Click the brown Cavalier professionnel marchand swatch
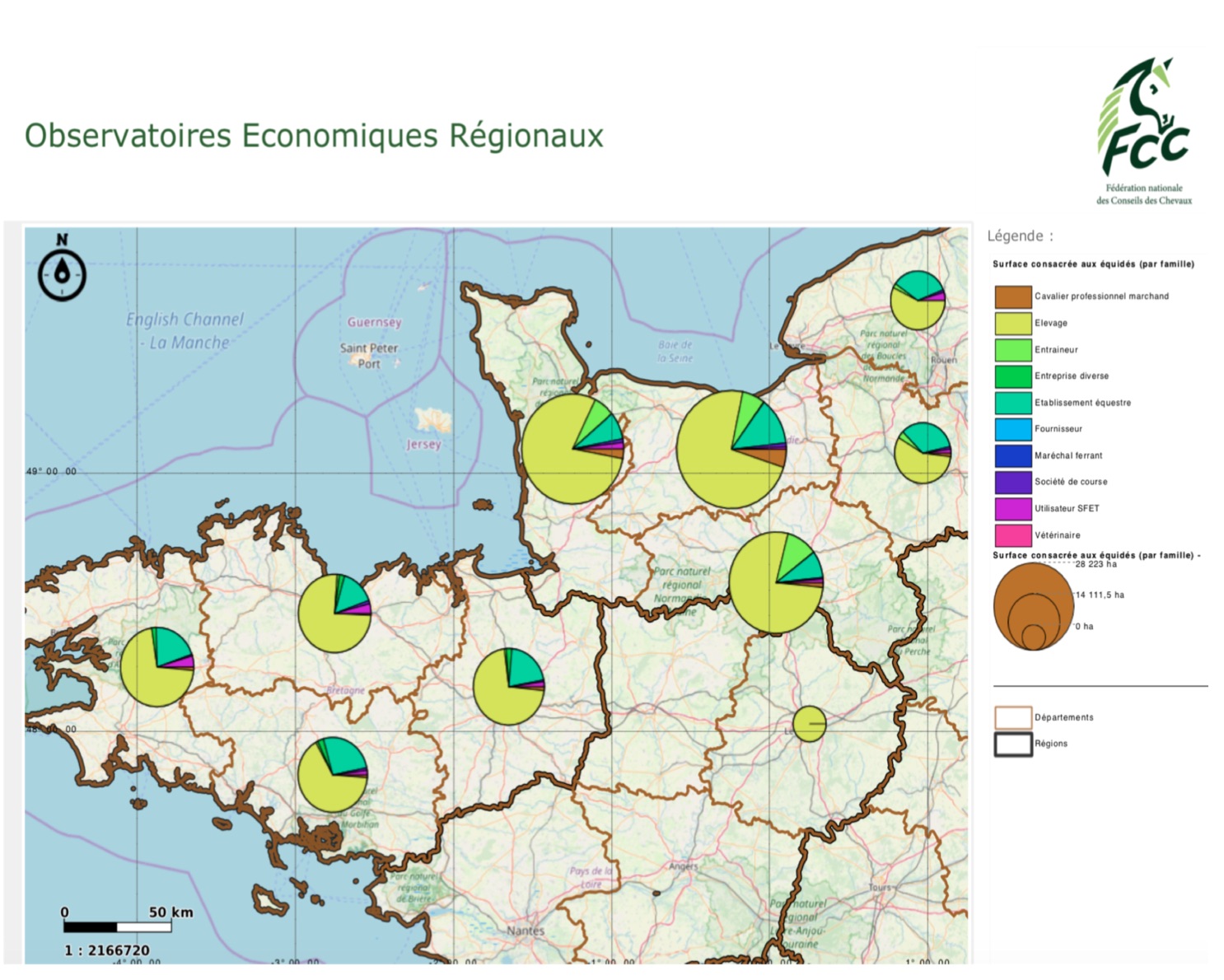The height and width of the screenshot is (980, 1224). tap(1012, 296)
